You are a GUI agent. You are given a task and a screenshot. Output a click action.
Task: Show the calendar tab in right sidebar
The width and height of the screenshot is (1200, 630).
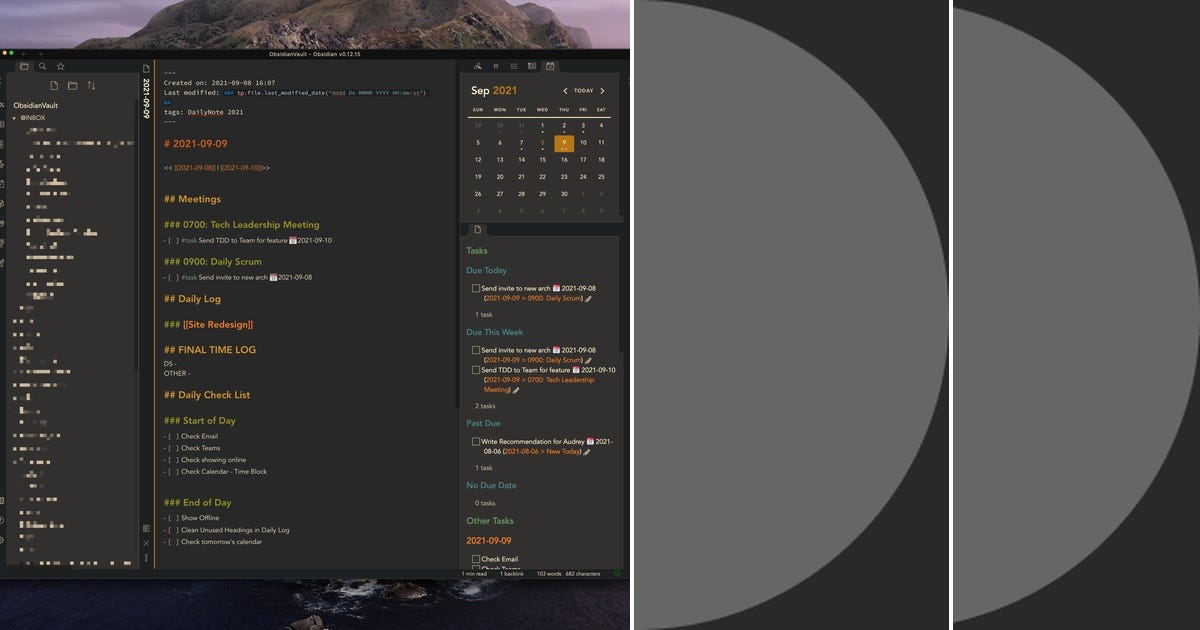click(550, 66)
